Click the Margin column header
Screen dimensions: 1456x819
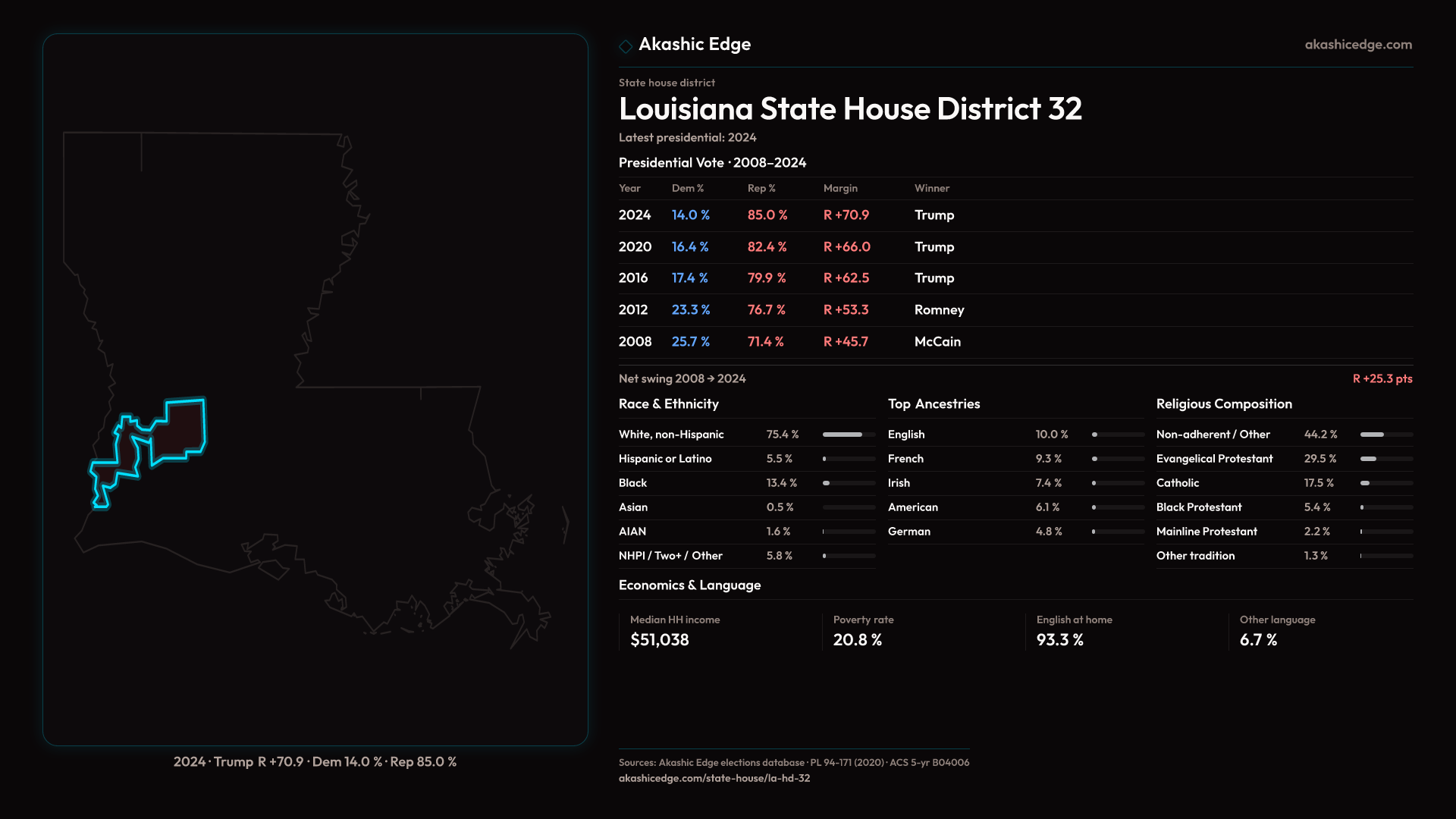[x=840, y=188]
